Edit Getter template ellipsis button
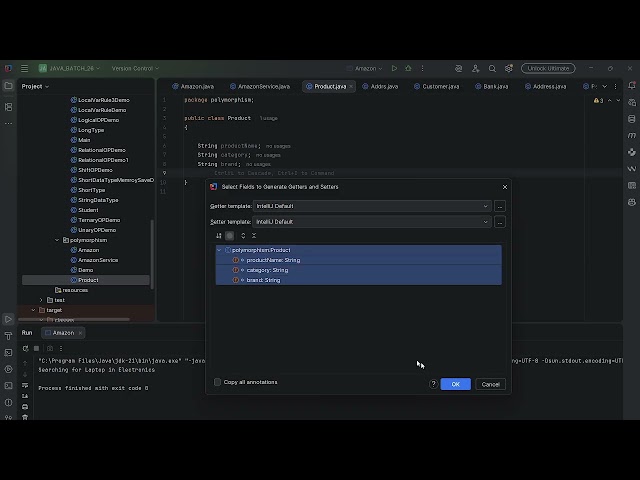640x480 pixels. [x=500, y=206]
